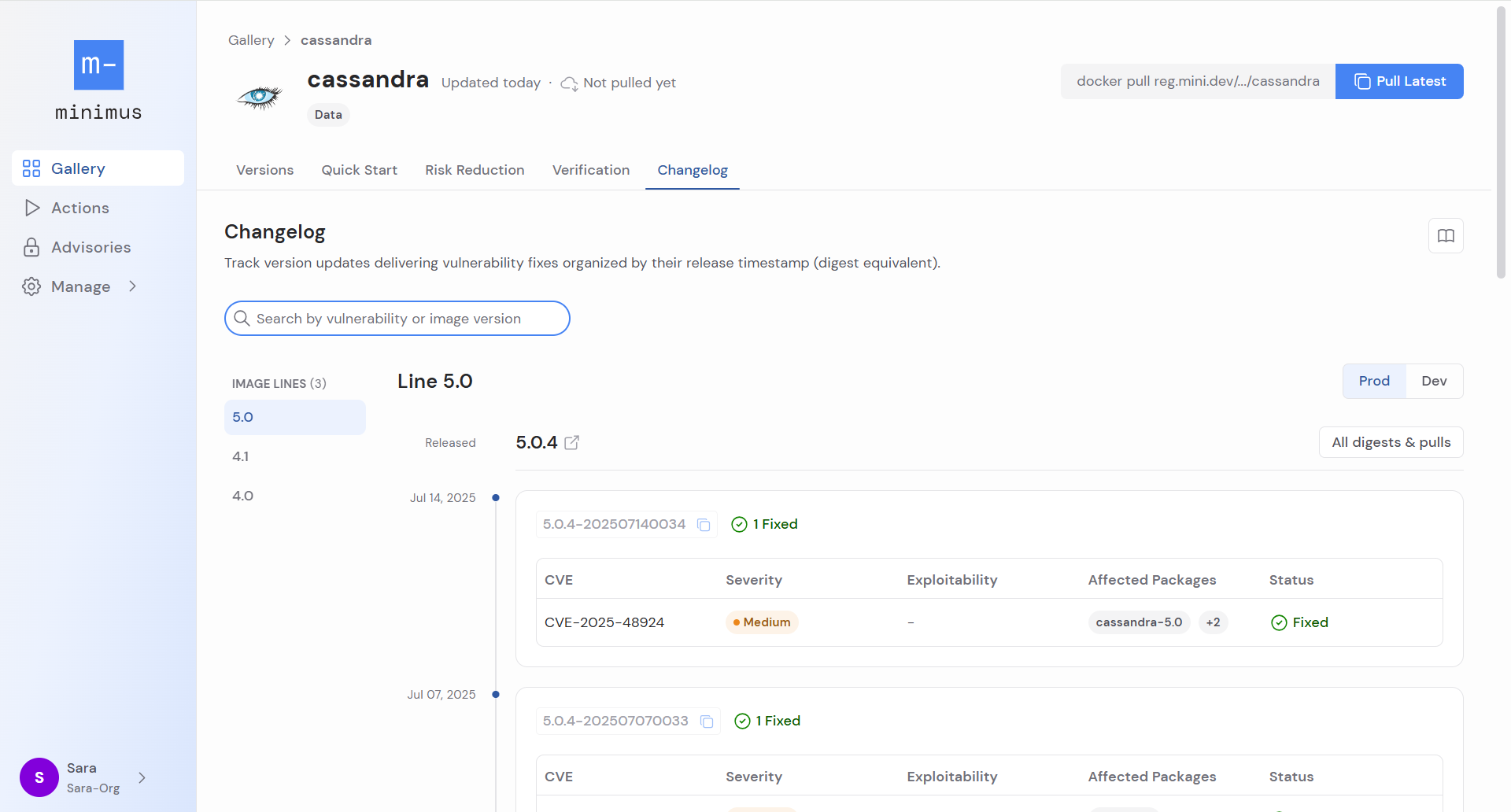Click the page vertical scrollbar
The width and height of the screenshot is (1511, 812).
1501,142
